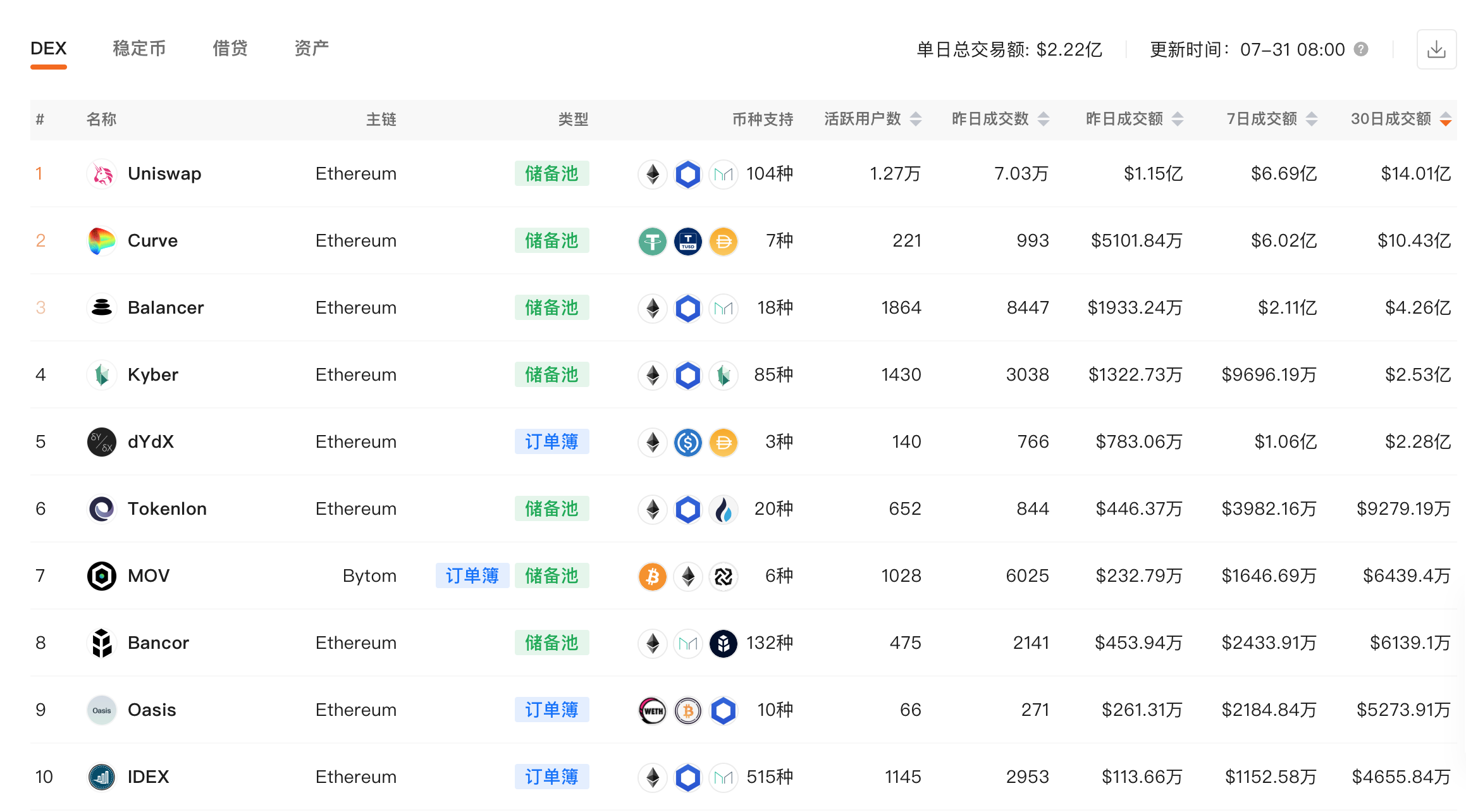Open the Uniswap name link
The width and height of the screenshot is (1466, 812).
164,174
